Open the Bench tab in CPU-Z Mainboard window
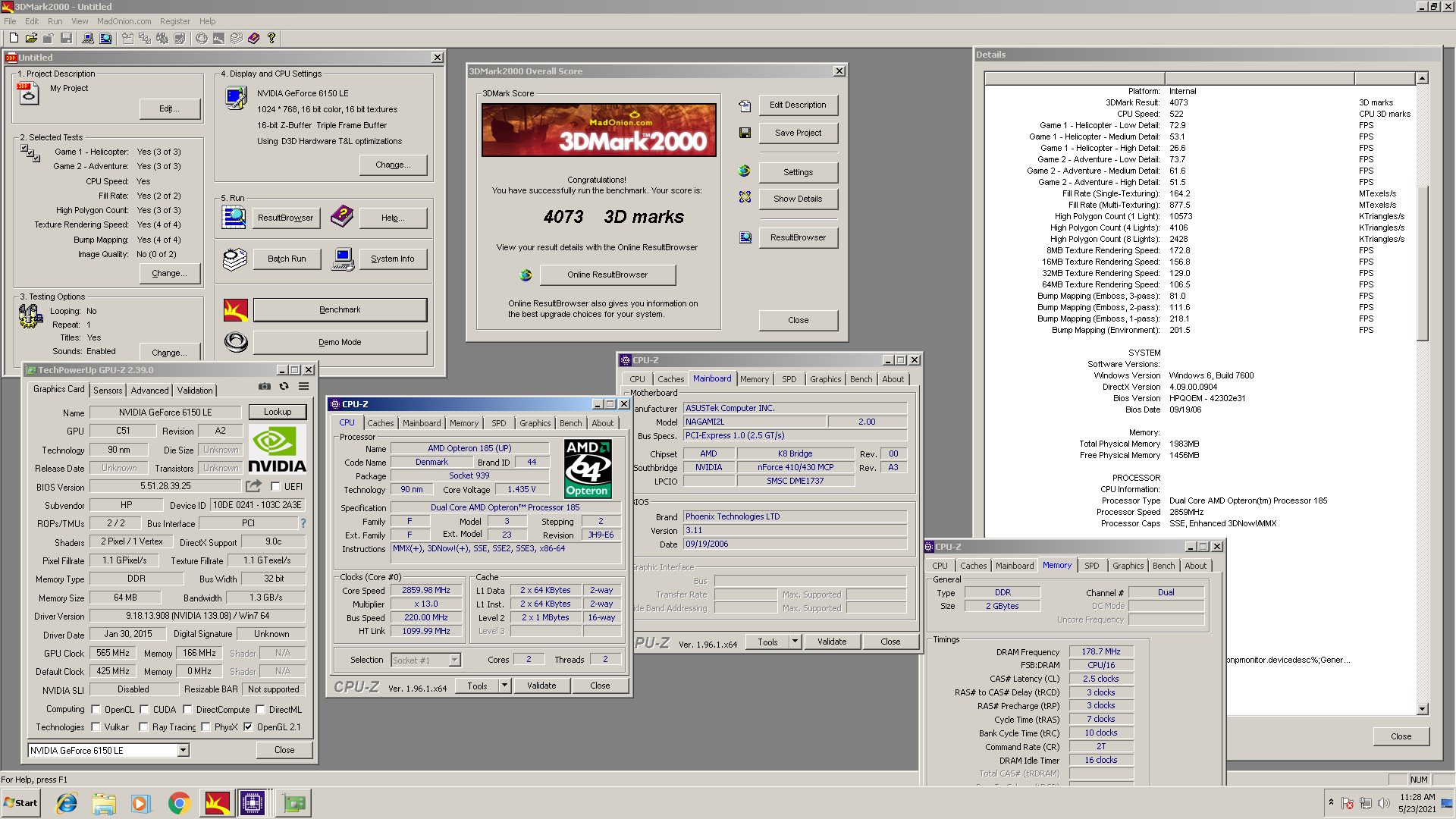This screenshot has width=1456, height=819. (x=861, y=379)
